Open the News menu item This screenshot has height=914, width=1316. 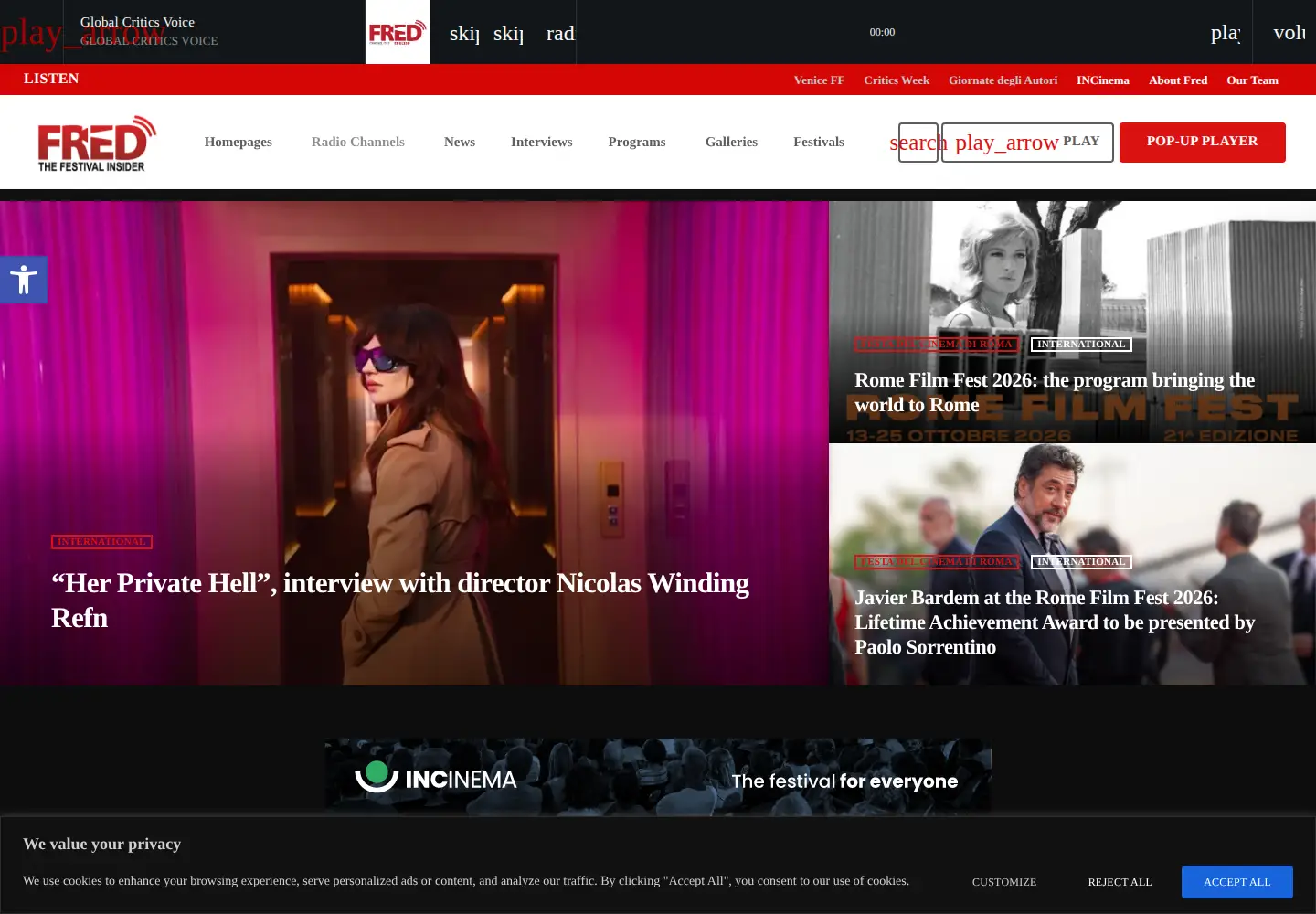coord(460,142)
